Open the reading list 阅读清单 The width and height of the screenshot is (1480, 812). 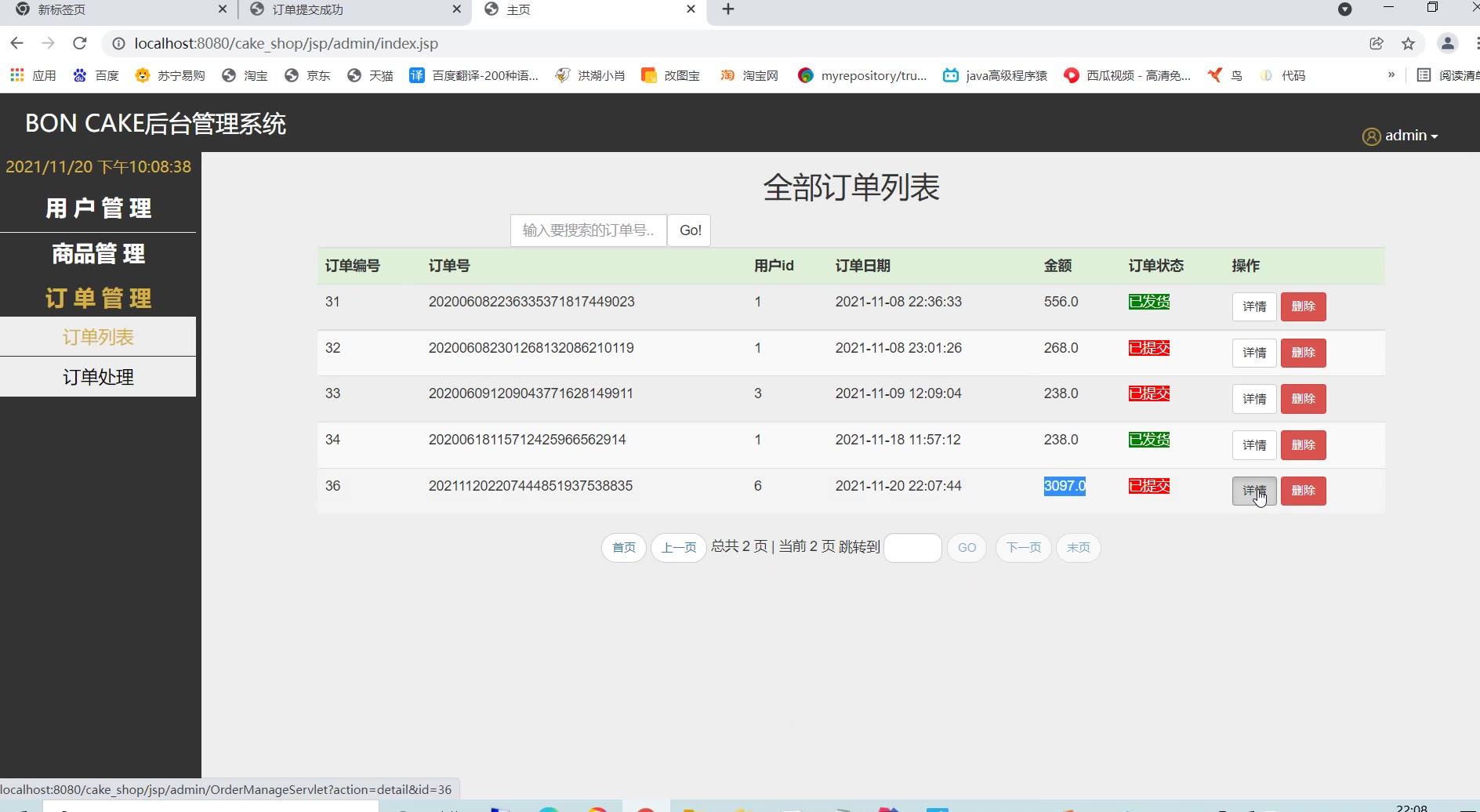pyautogui.click(x=1449, y=75)
